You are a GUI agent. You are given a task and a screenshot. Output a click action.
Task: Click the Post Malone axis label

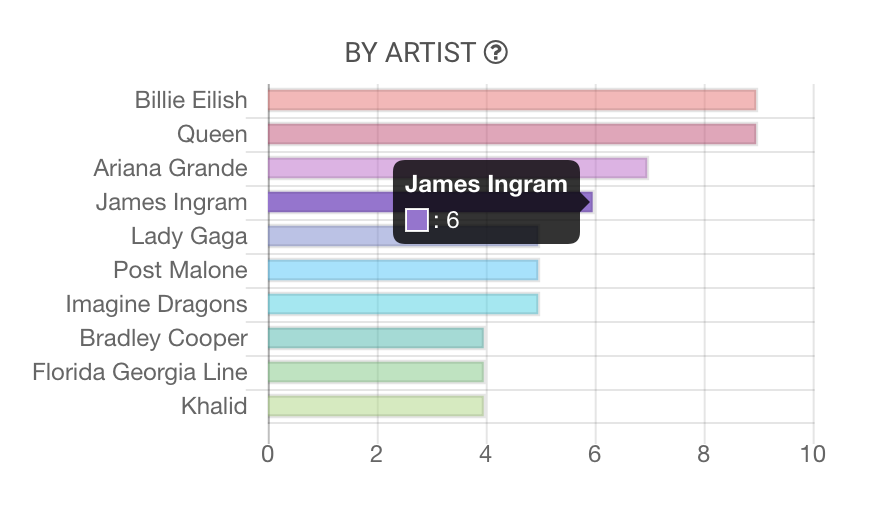pyautogui.click(x=180, y=270)
